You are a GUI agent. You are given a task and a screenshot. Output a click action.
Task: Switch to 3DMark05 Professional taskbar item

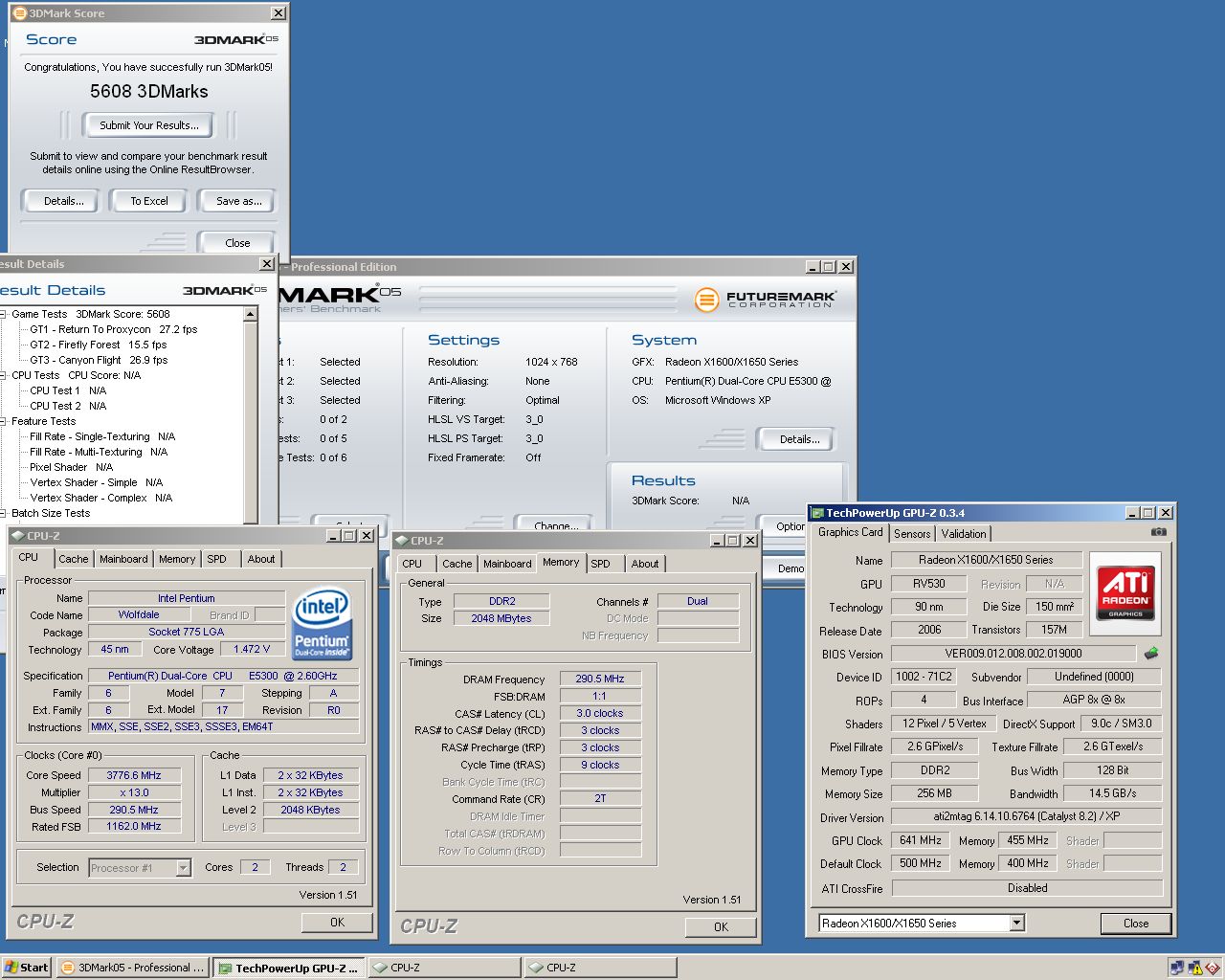[x=132, y=968]
